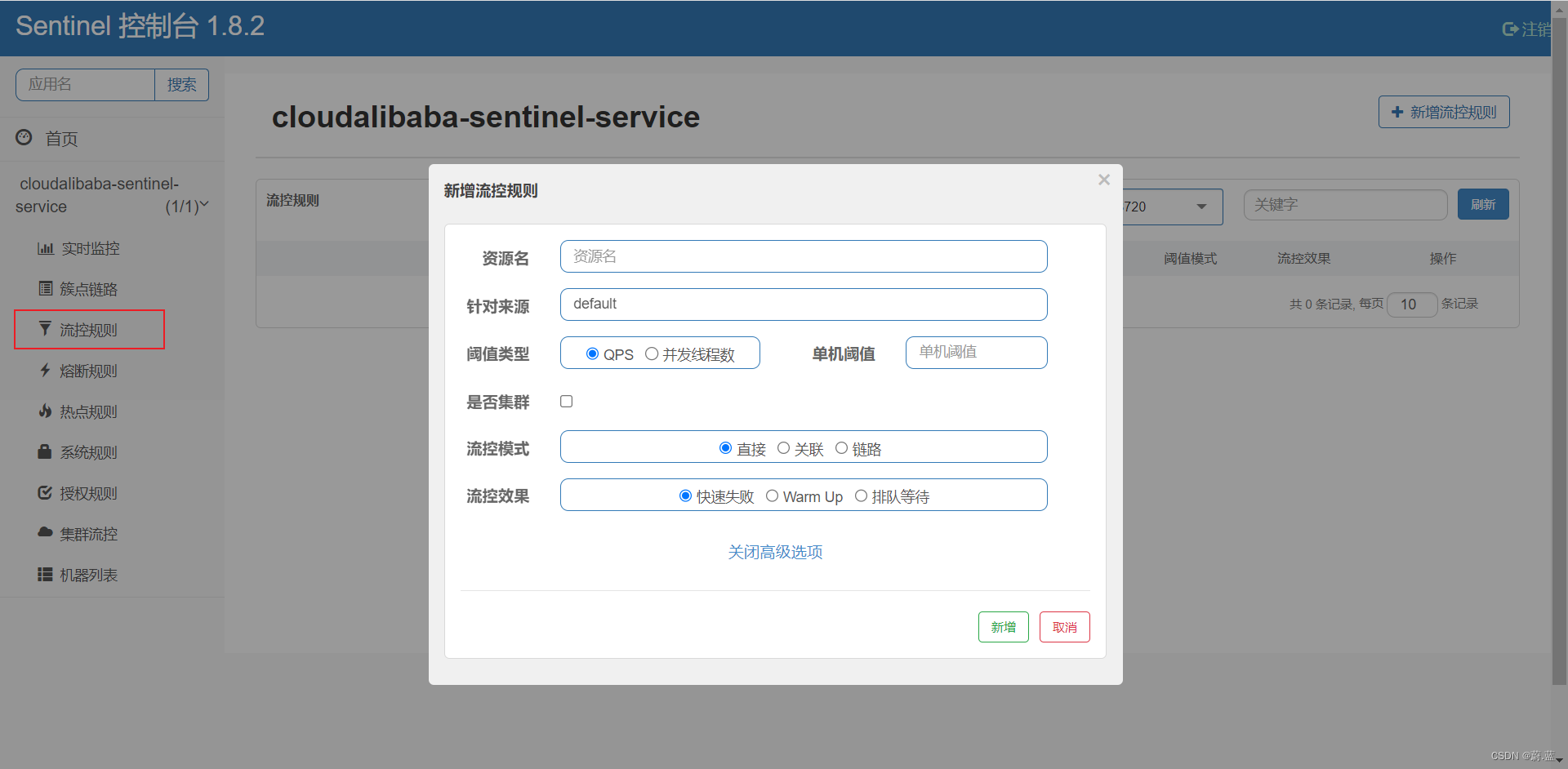This screenshot has width=1568, height=769.
Task: Click the circuit breaker lightning bolt icon
Action: pos(46,371)
